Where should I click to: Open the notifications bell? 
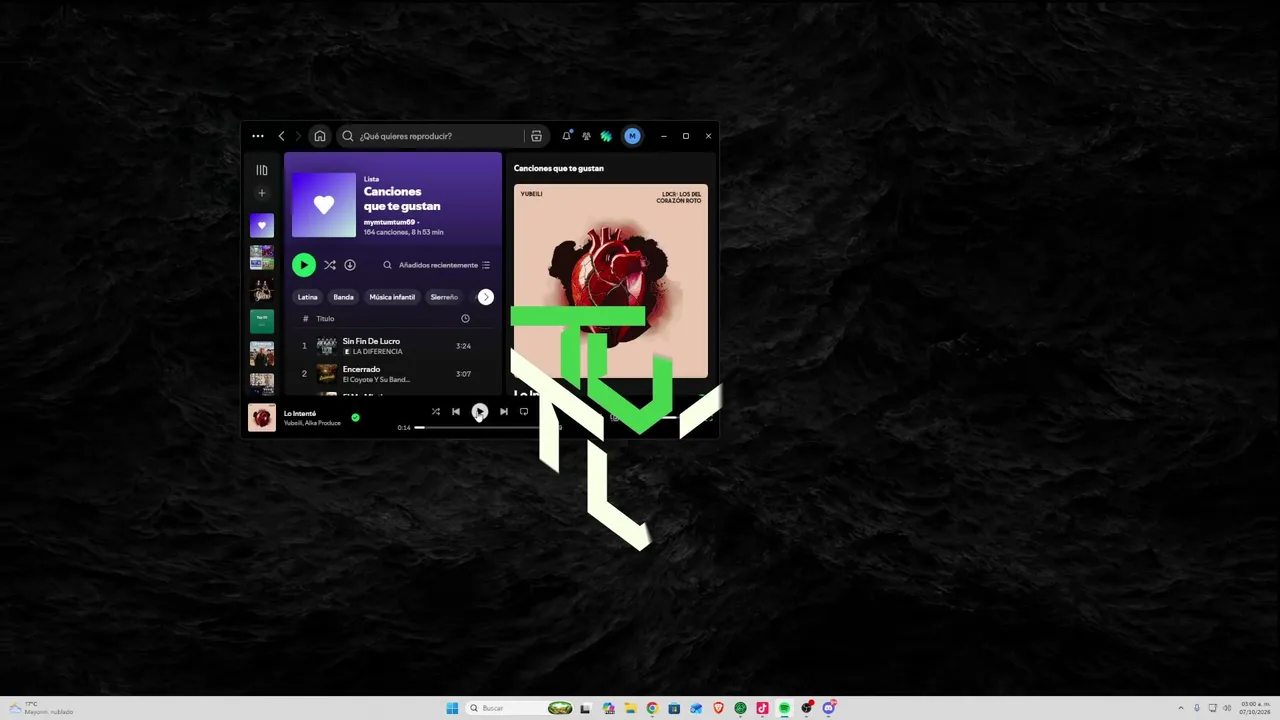(x=566, y=136)
